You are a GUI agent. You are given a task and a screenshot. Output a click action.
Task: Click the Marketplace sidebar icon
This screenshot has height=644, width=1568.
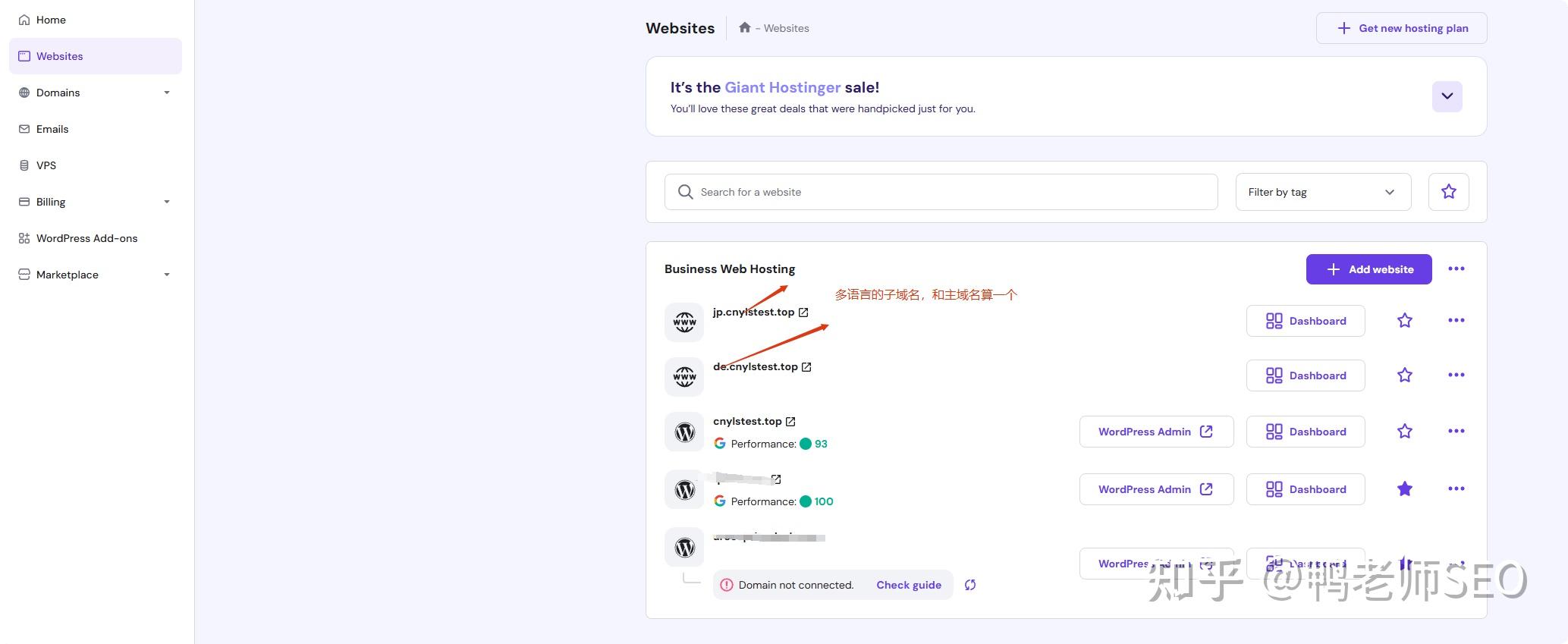point(24,275)
